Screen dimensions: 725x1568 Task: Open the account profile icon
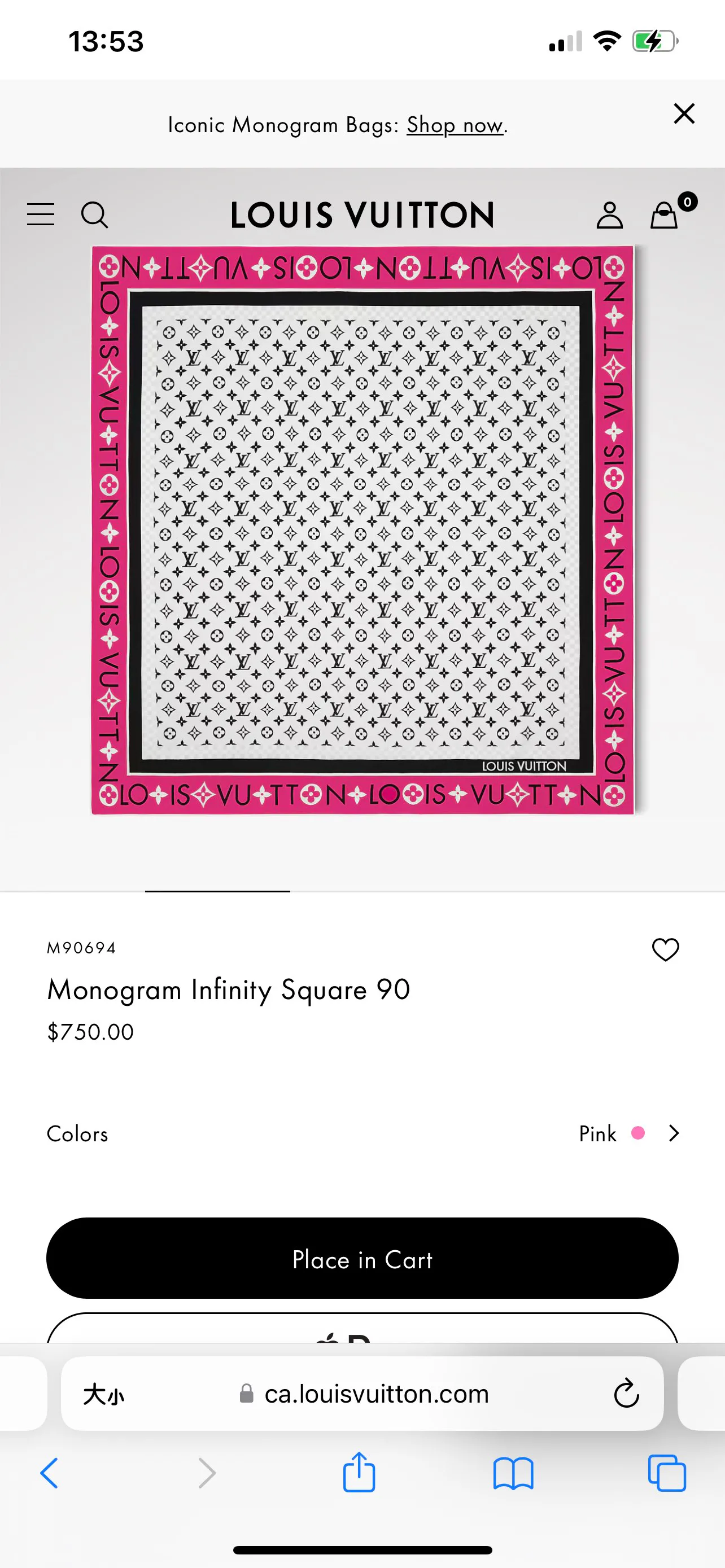[x=609, y=215]
